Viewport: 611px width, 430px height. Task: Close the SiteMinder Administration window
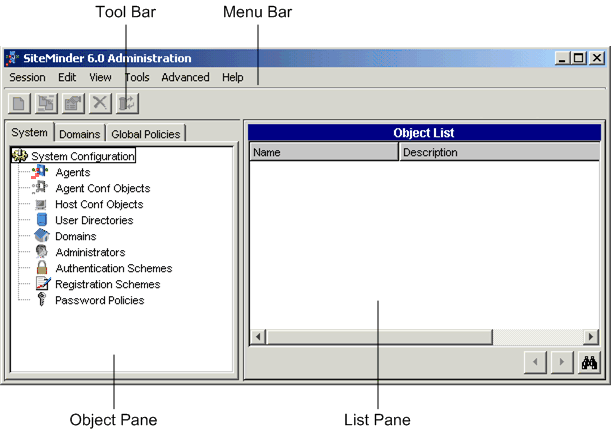[597, 58]
